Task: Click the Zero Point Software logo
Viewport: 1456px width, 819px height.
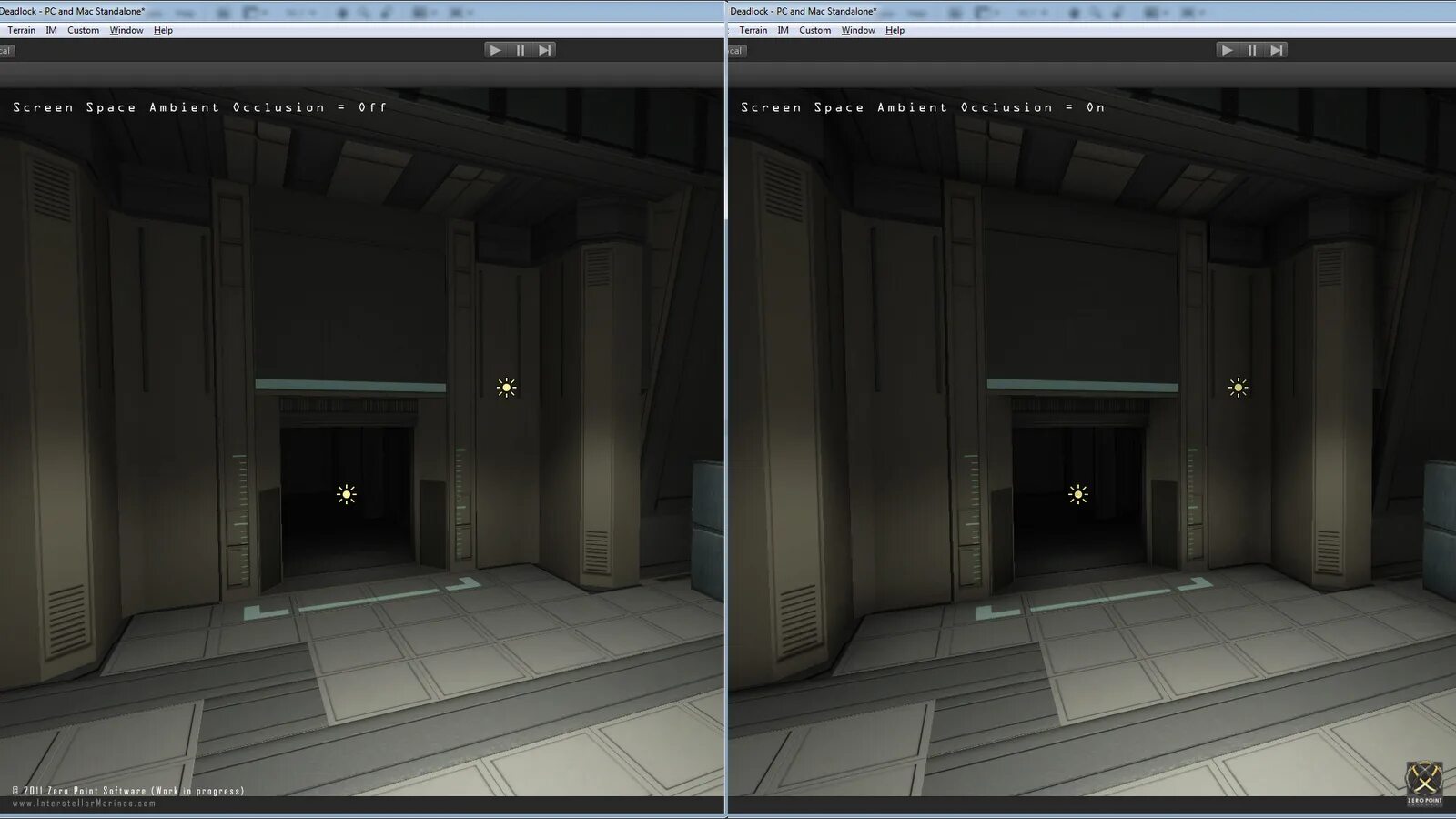Action: [x=1424, y=784]
